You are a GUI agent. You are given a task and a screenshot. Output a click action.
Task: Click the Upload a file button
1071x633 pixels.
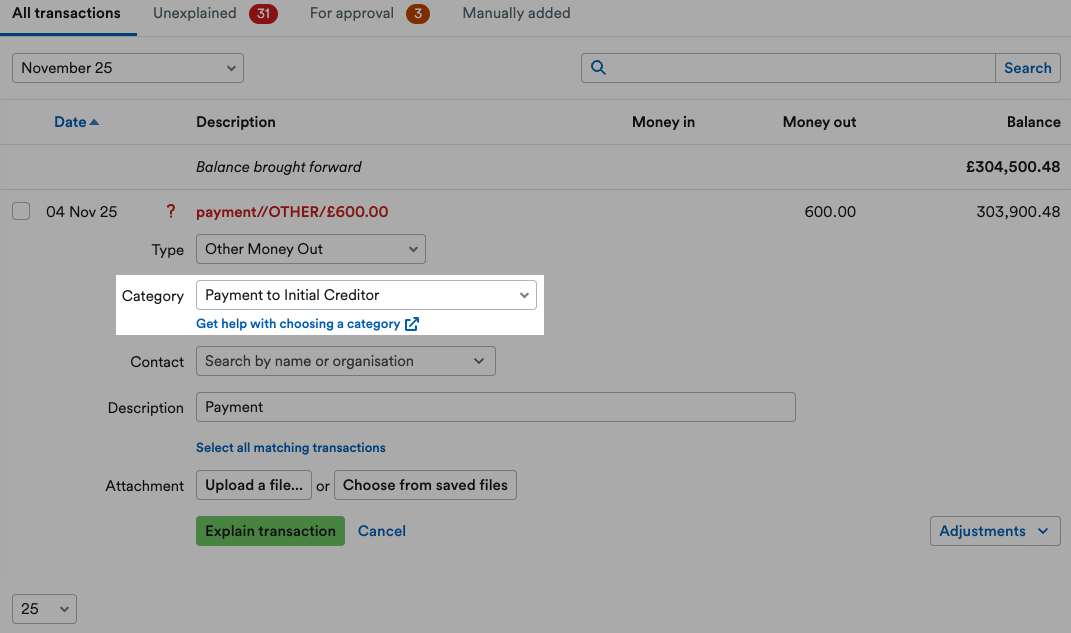point(254,485)
